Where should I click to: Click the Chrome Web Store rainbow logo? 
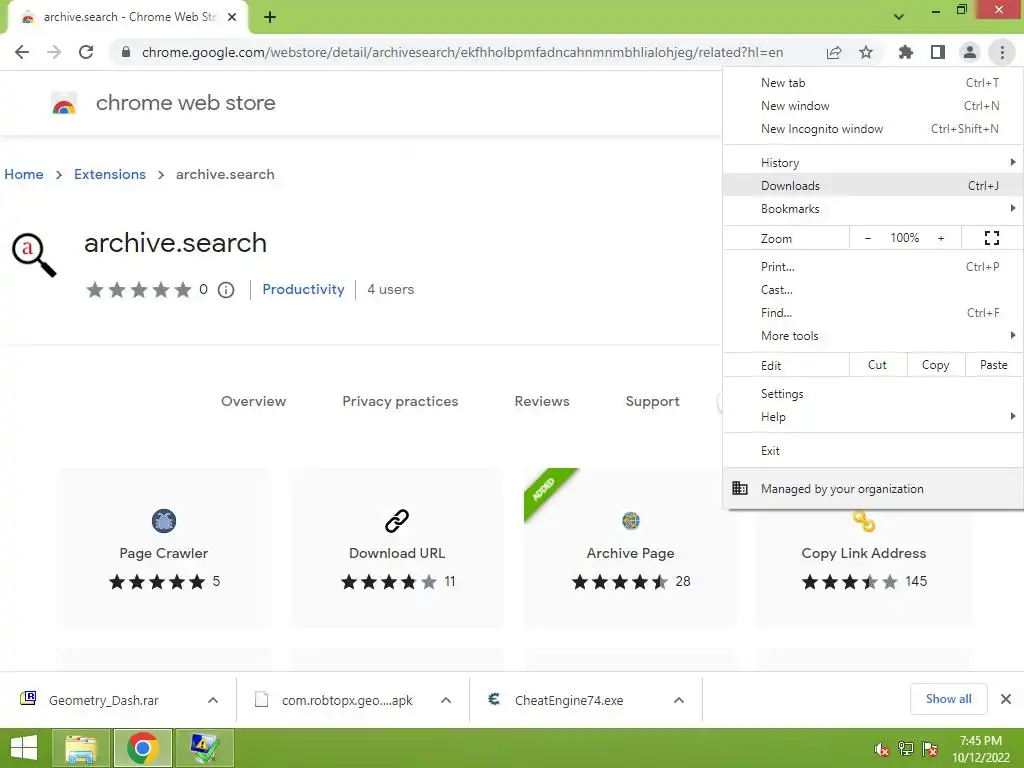[64, 103]
